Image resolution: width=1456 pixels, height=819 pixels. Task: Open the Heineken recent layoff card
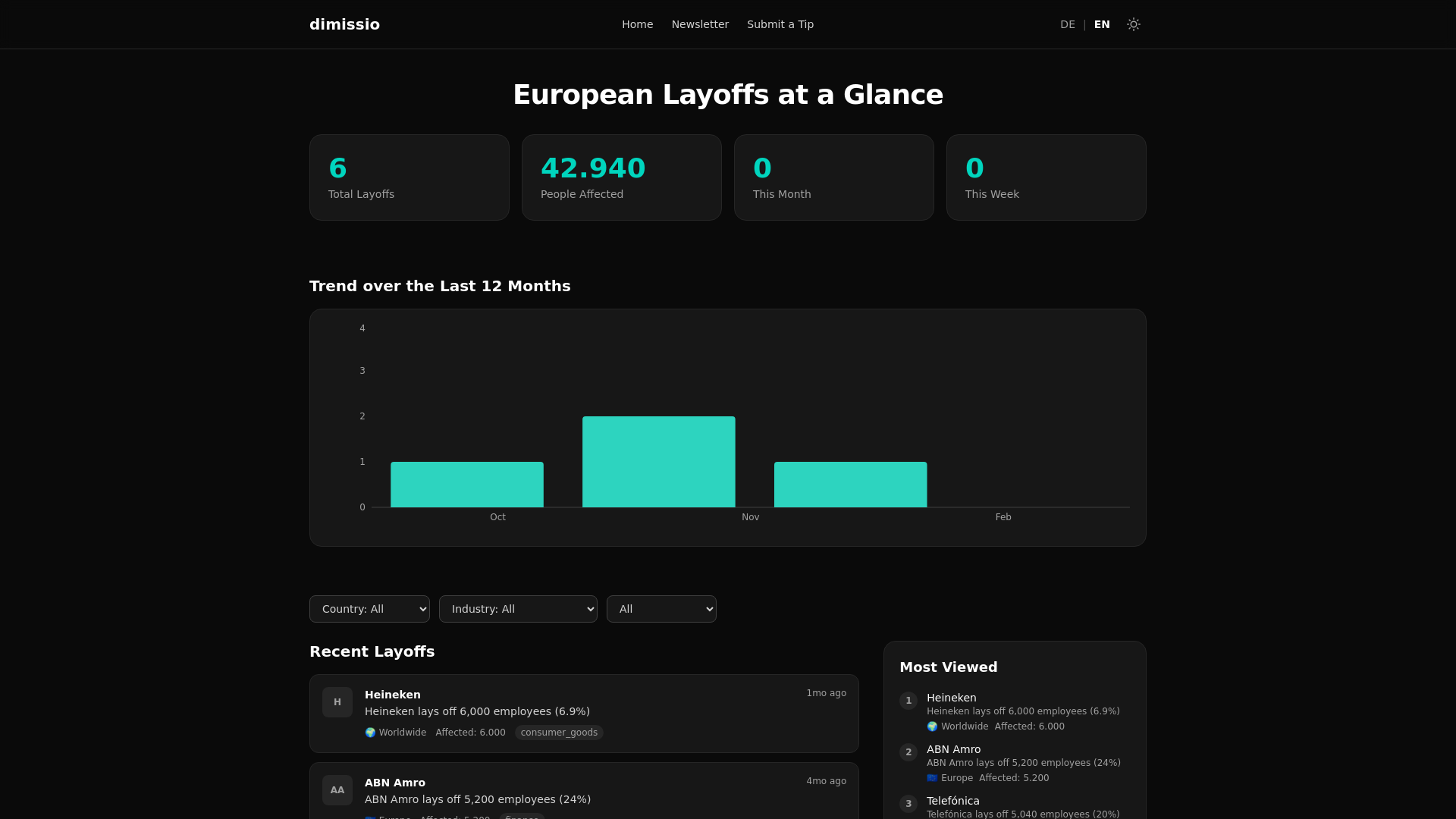click(584, 714)
